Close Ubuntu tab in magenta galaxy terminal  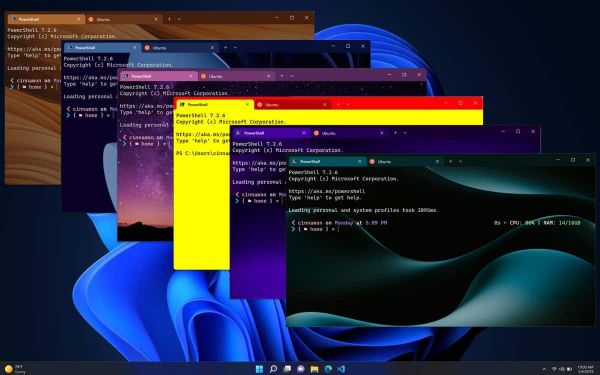click(x=269, y=76)
